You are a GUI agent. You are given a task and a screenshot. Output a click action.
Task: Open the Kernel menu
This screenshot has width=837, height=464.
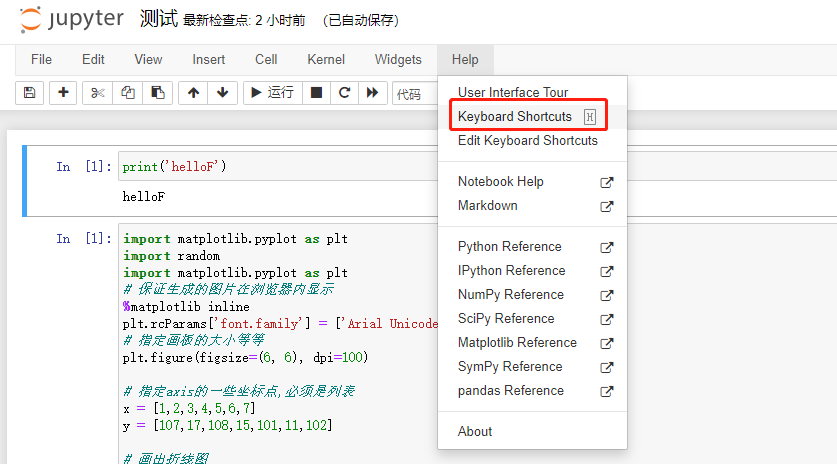[326, 59]
